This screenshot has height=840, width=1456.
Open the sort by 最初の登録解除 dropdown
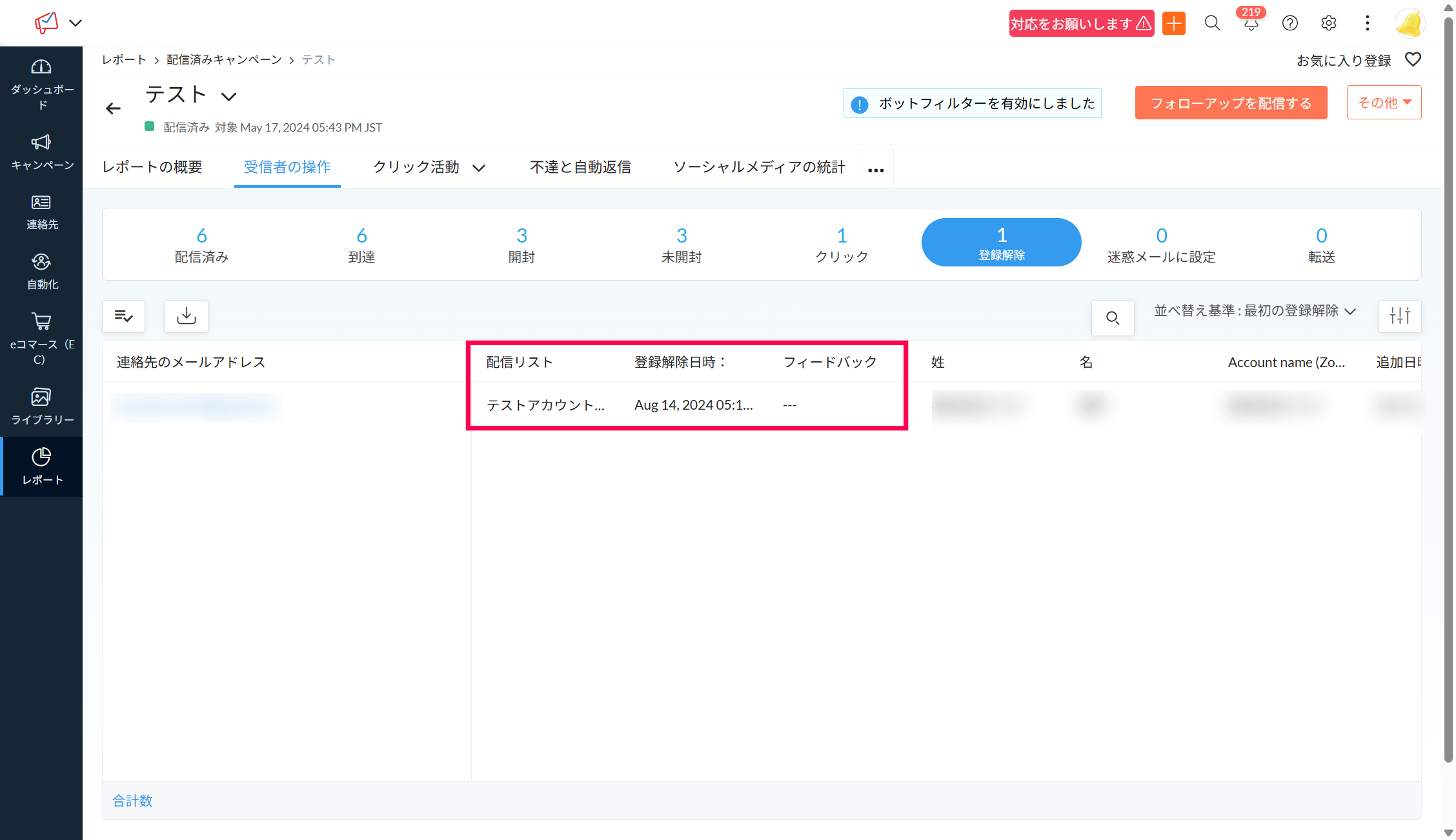click(1254, 311)
